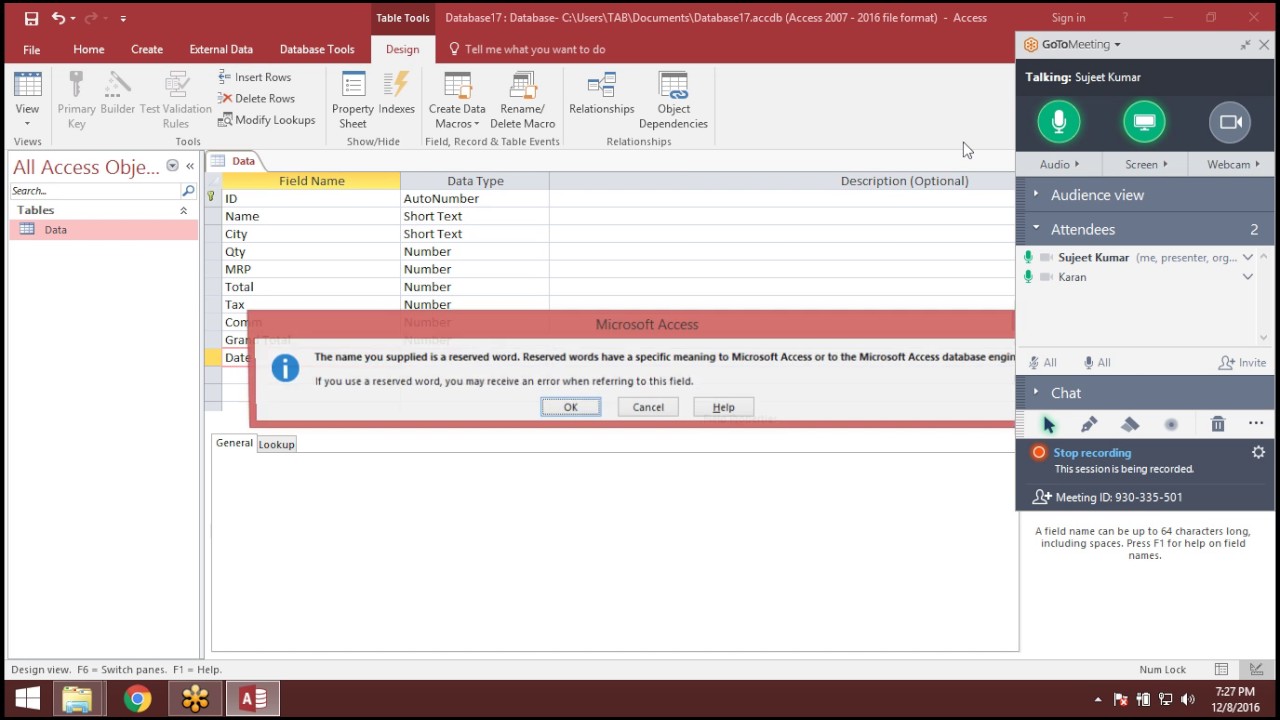Click Help in Microsoft Access dialog

(723, 407)
